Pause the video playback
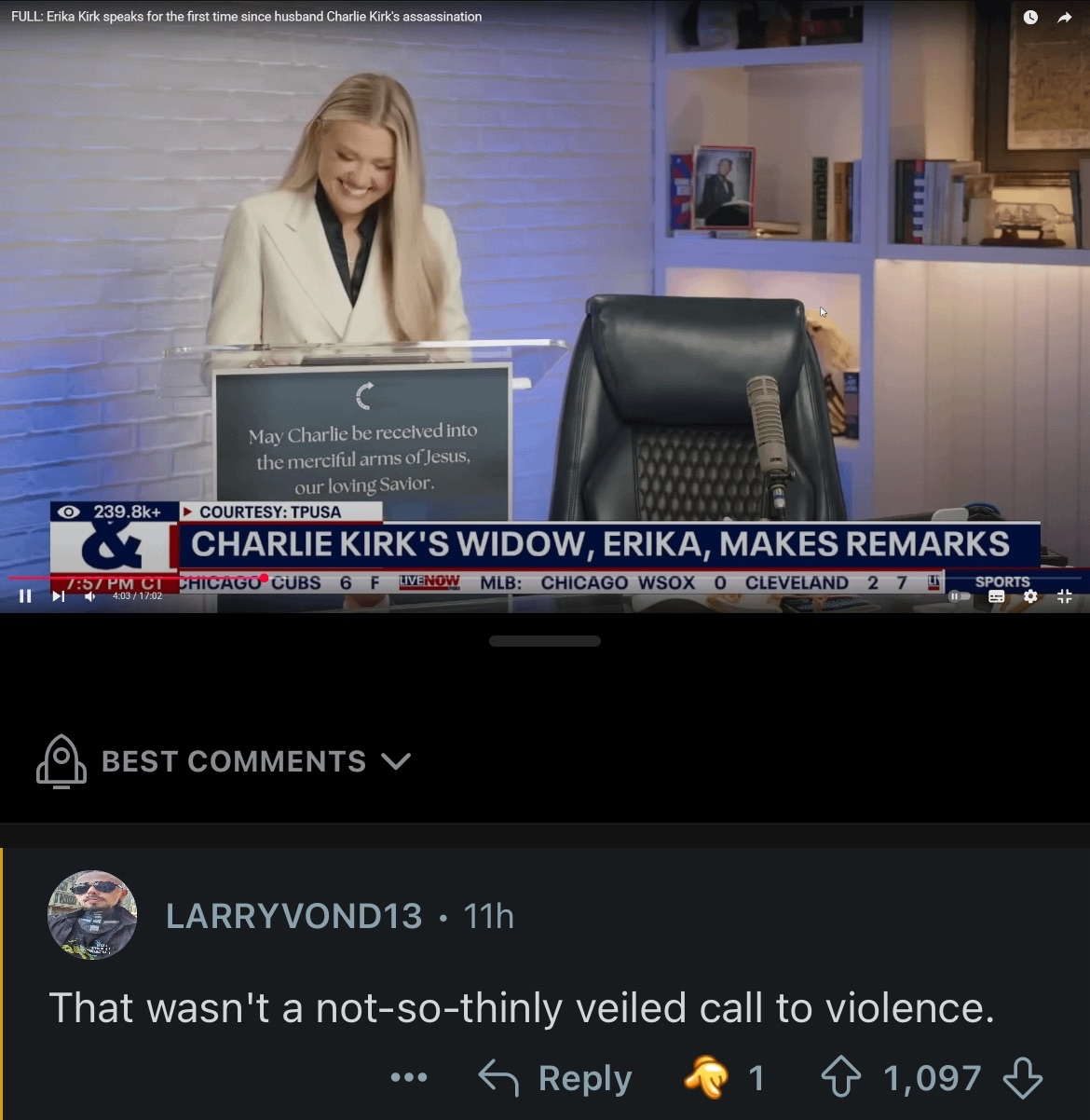Image resolution: width=1090 pixels, height=1120 pixels. [x=25, y=596]
